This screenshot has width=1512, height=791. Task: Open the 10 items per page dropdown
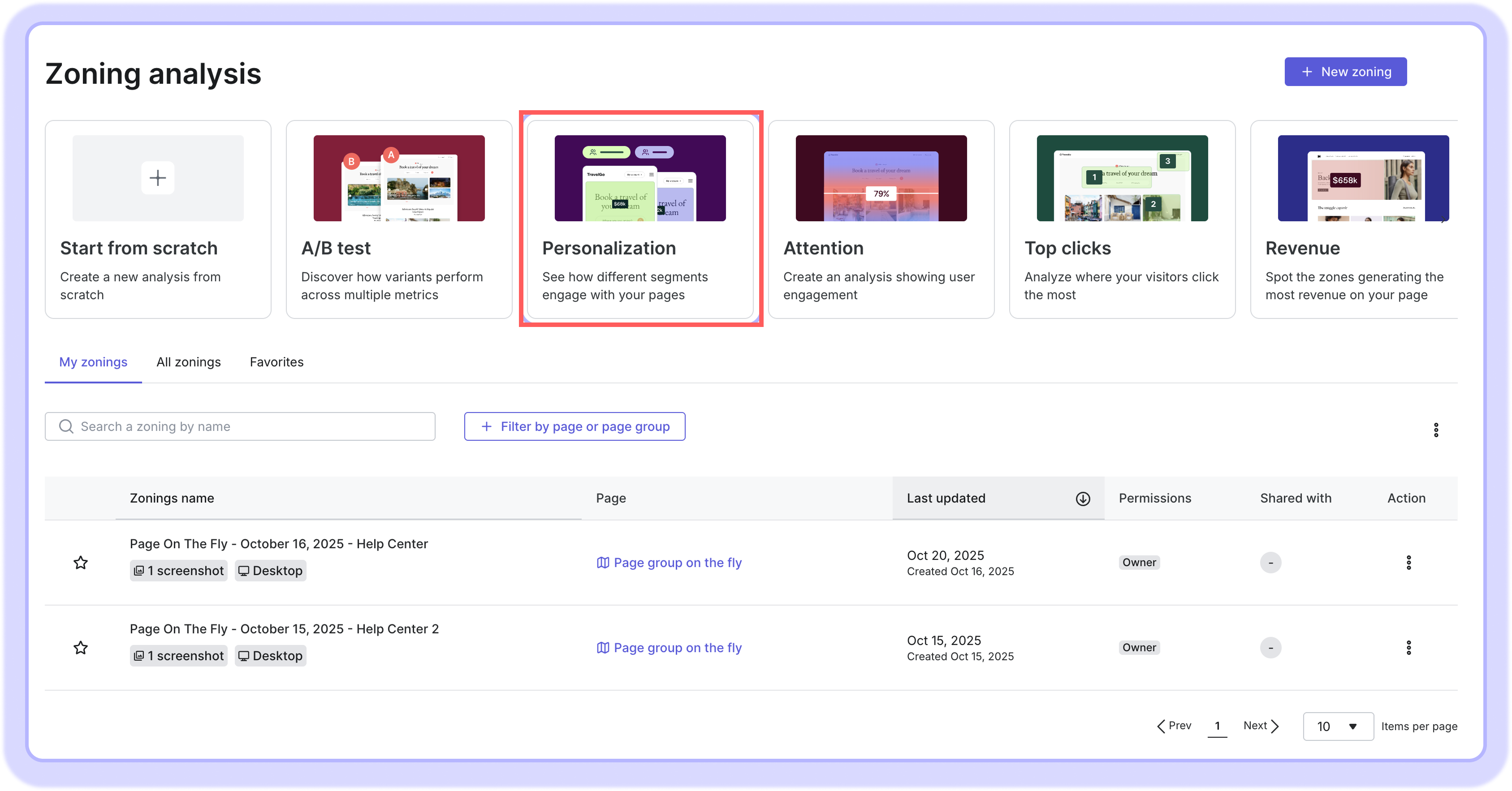[1338, 727]
